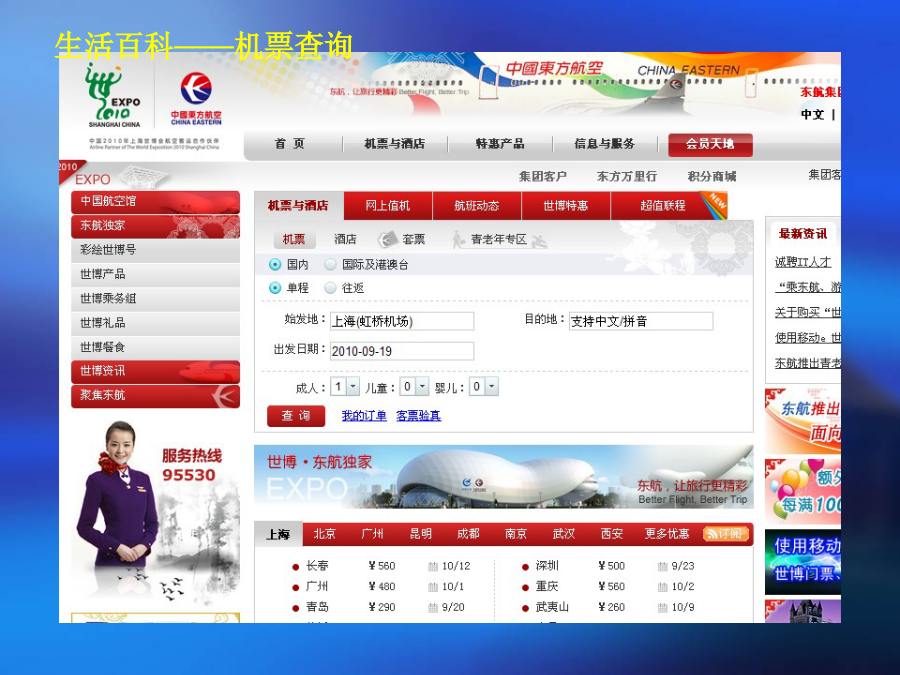Select 北京 city tab

point(324,534)
